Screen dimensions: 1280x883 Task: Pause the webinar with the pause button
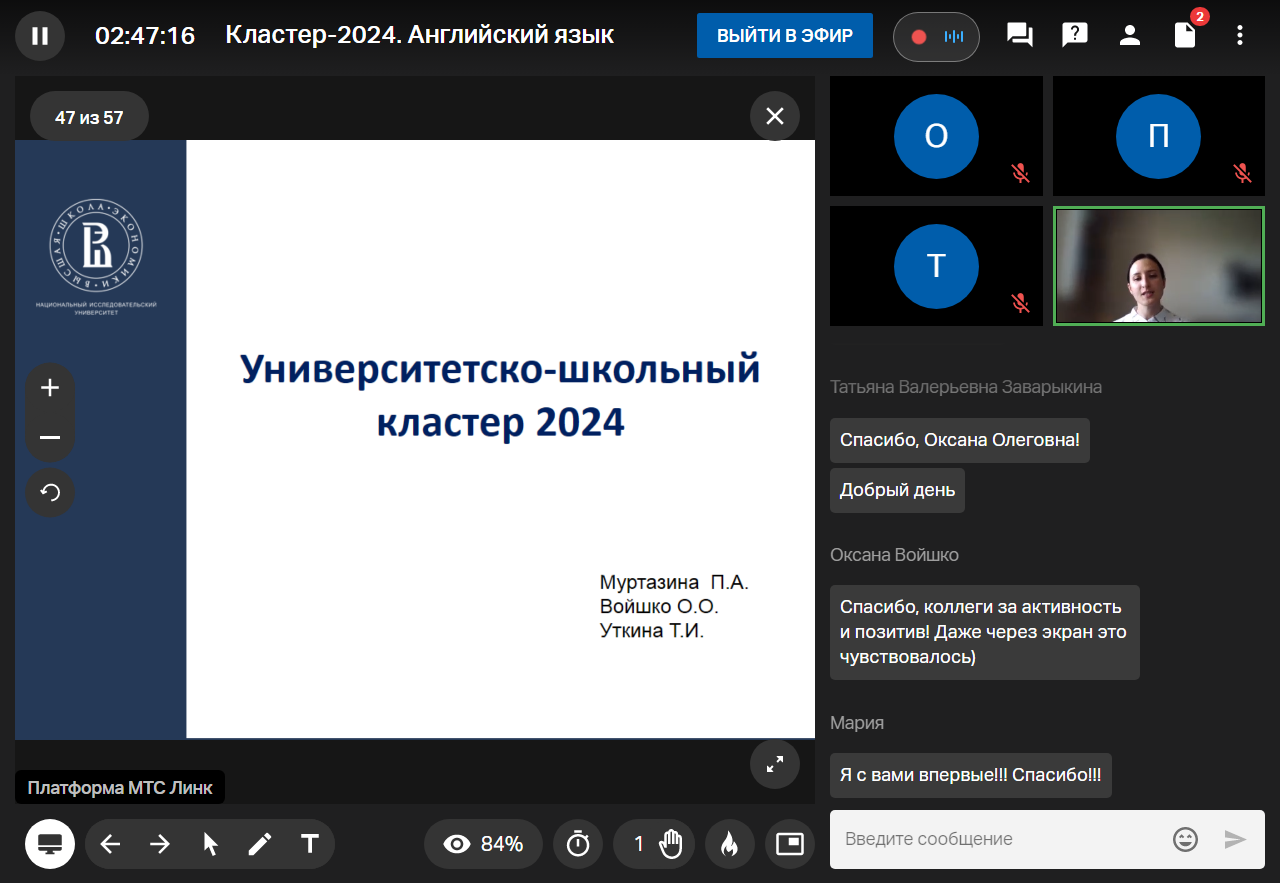pyautogui.click(x=40, y=36)
